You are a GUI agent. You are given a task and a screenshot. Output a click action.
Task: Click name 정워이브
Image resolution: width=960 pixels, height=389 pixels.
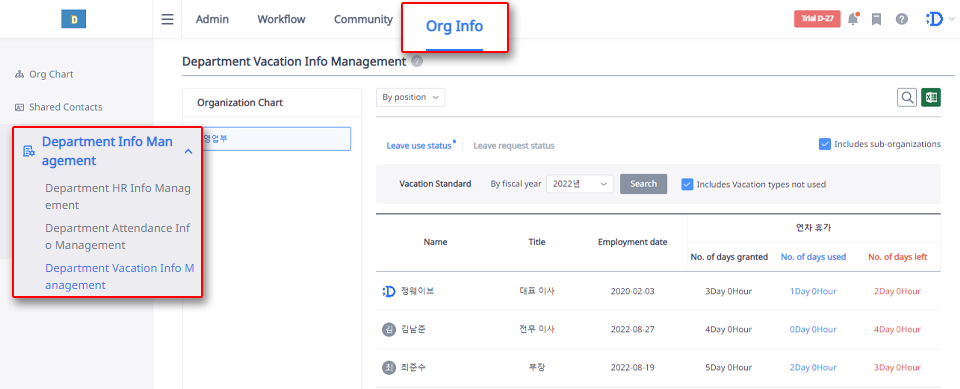[417, 292]
